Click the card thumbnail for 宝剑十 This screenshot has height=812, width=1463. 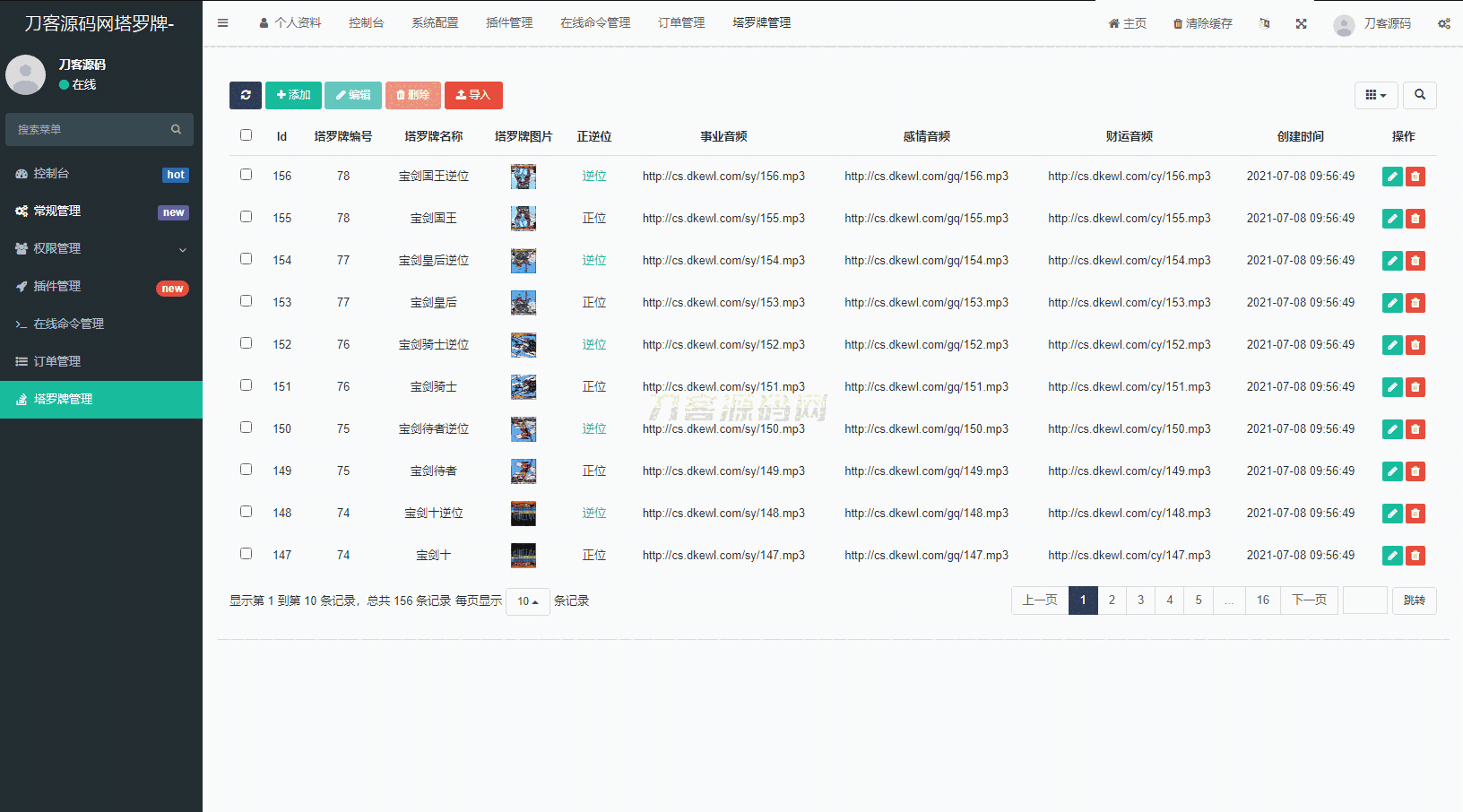[524, 556]
